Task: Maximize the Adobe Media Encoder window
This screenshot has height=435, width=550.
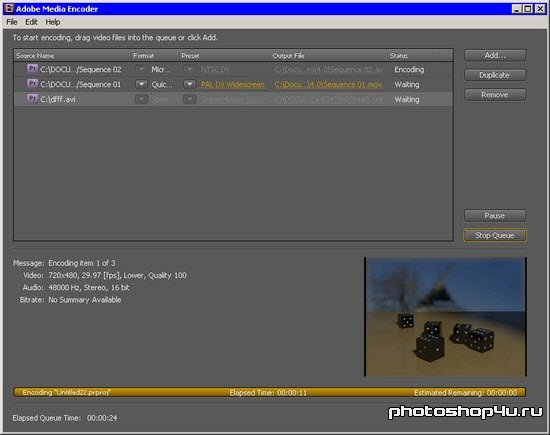Action: coord(528,9)
